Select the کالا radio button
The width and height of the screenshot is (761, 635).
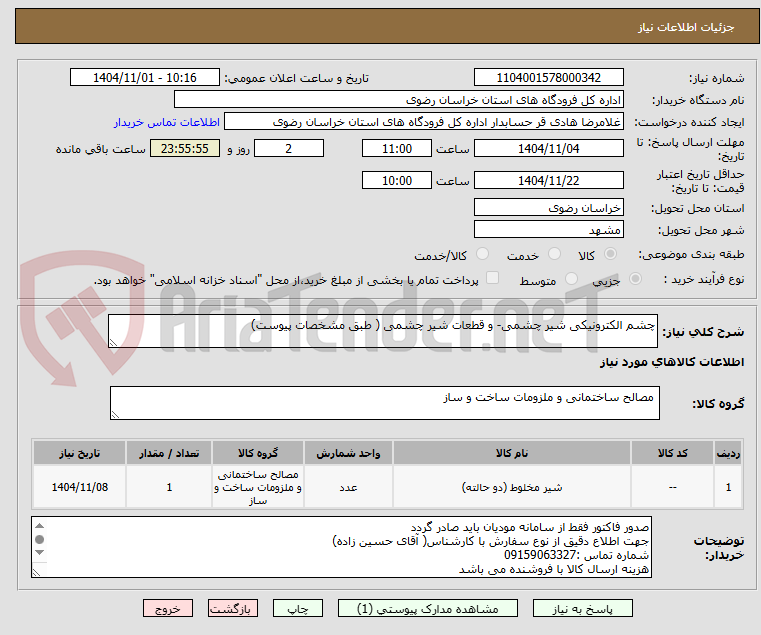[611, 254]
